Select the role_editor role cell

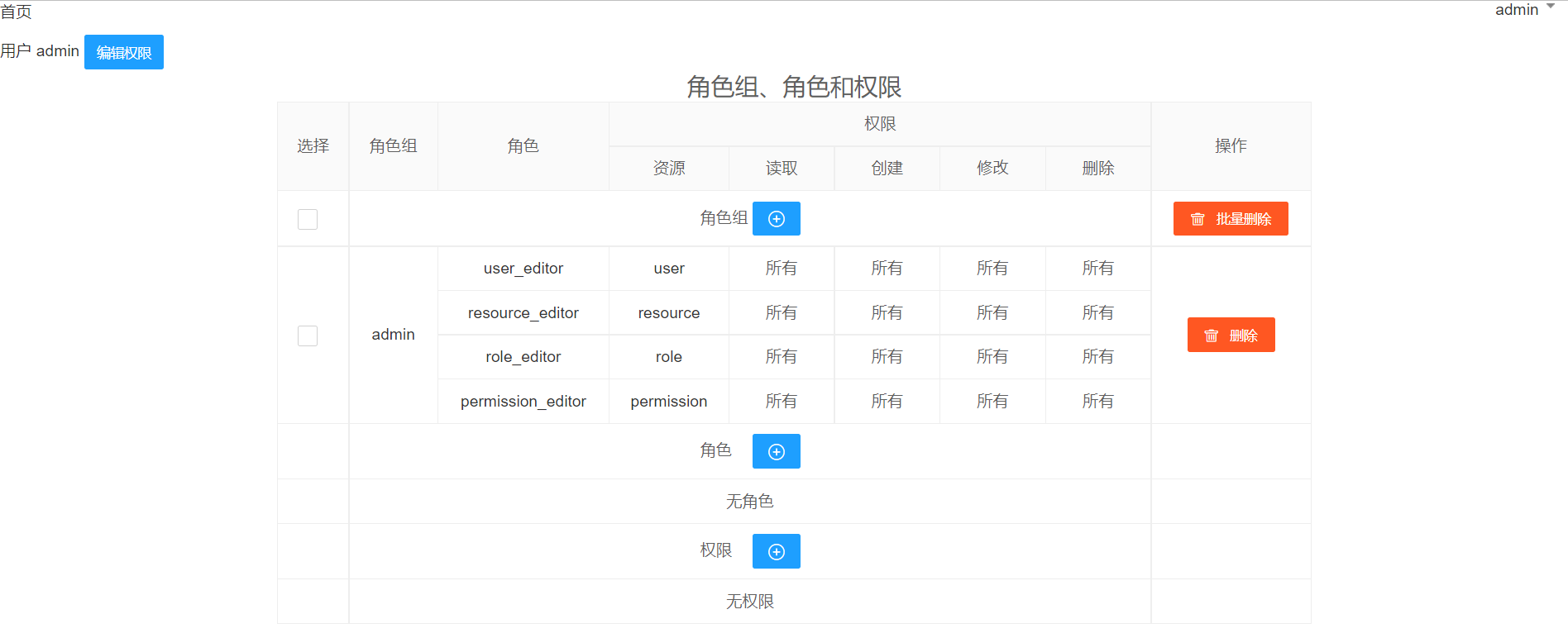(x=523, y=357)
